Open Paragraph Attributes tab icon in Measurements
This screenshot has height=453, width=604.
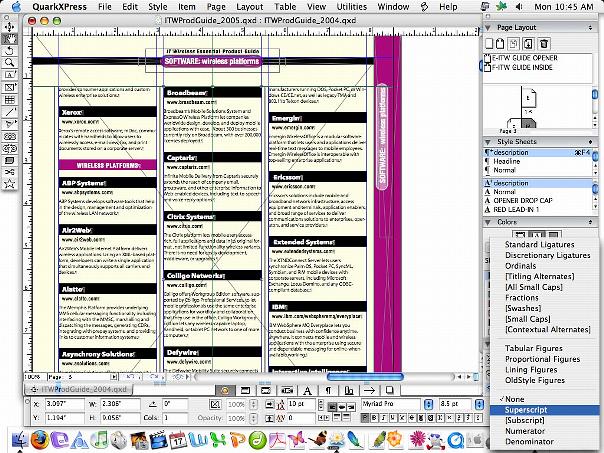tap(328, 391)
